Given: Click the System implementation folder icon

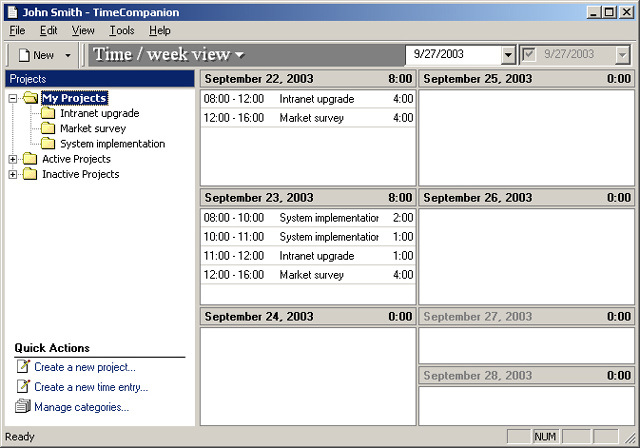Looking at the screenshot, I should (x=48, y=144).
